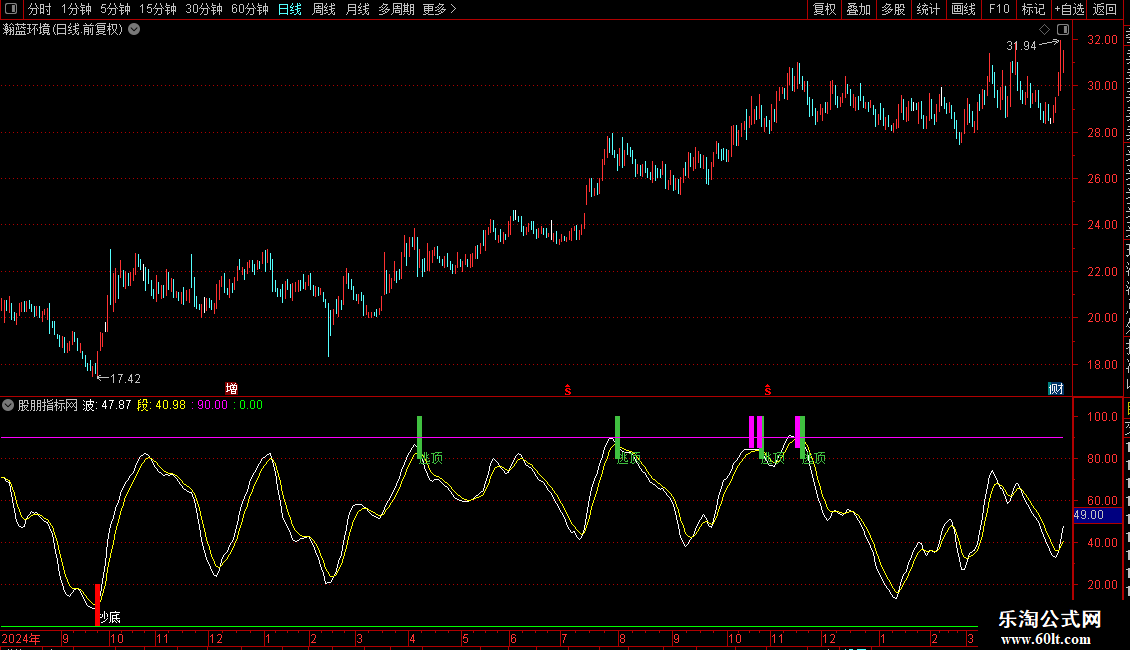The image size is (1130, 650).
Task: Click the red $ marker near October
Action: [768, 390]
